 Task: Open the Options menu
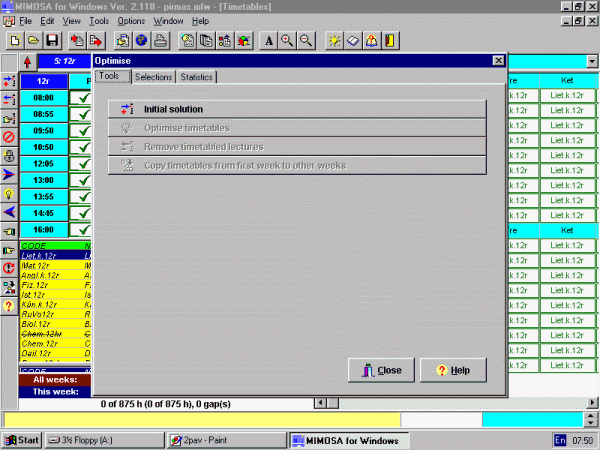pyautogui.click(x=131, y=20)
